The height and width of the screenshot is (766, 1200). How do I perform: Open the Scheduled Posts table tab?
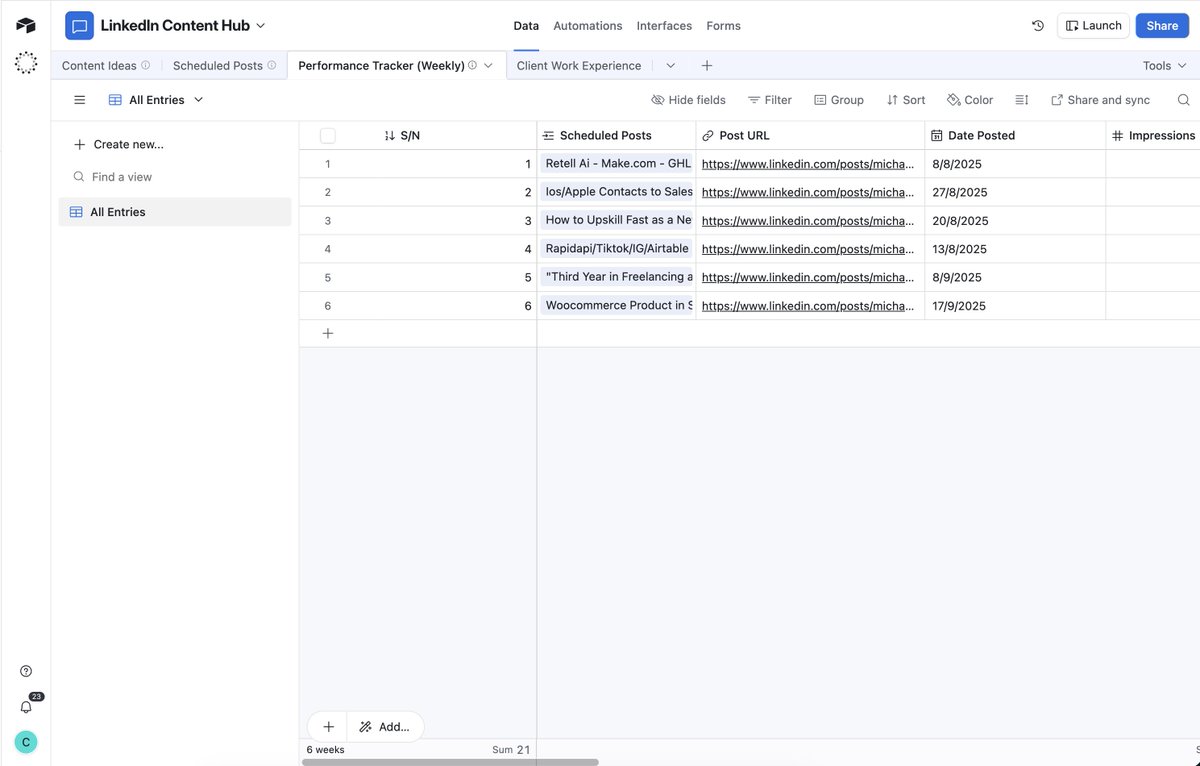click(217, 66)
